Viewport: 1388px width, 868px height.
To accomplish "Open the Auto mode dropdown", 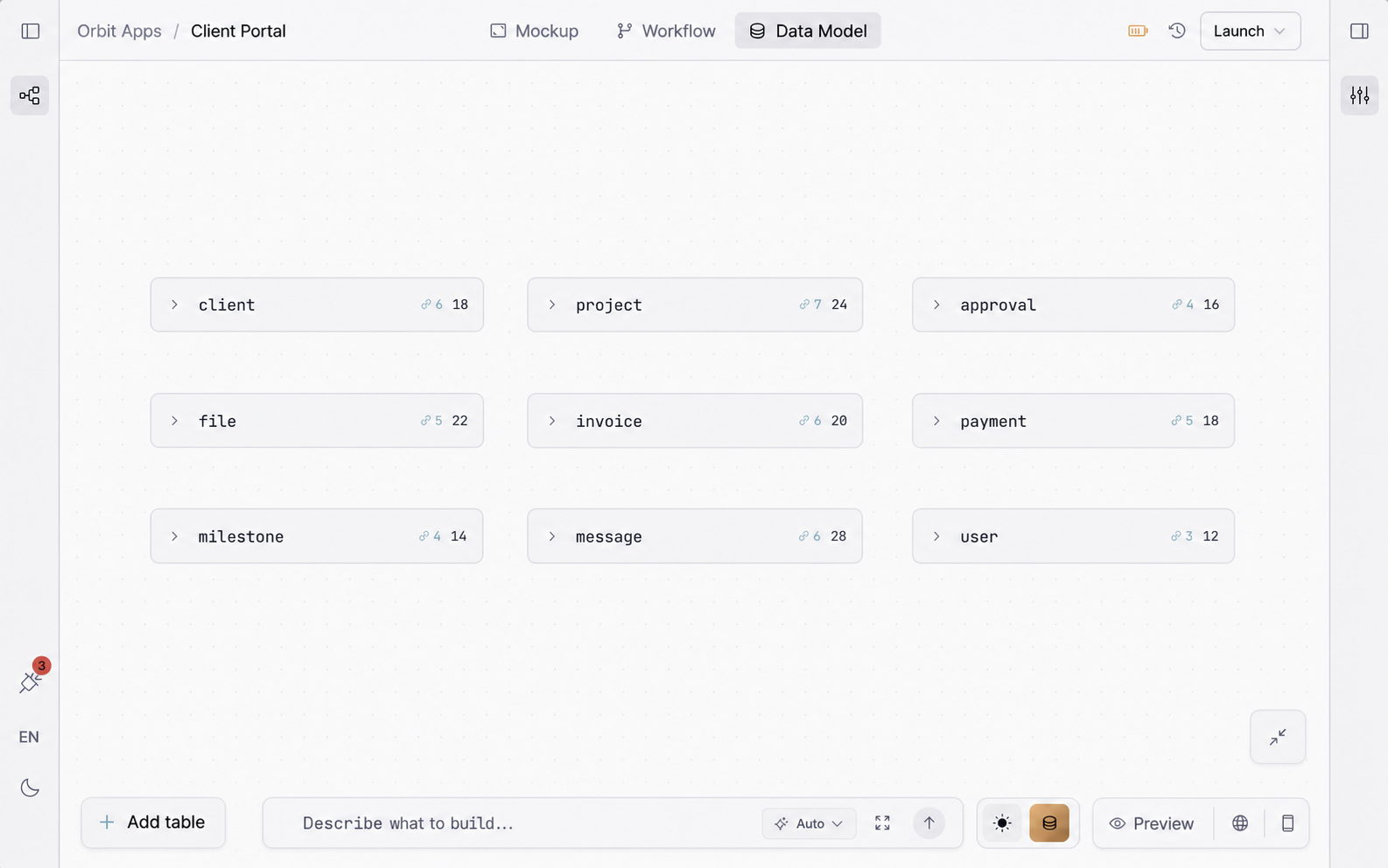I will [809, 823].
